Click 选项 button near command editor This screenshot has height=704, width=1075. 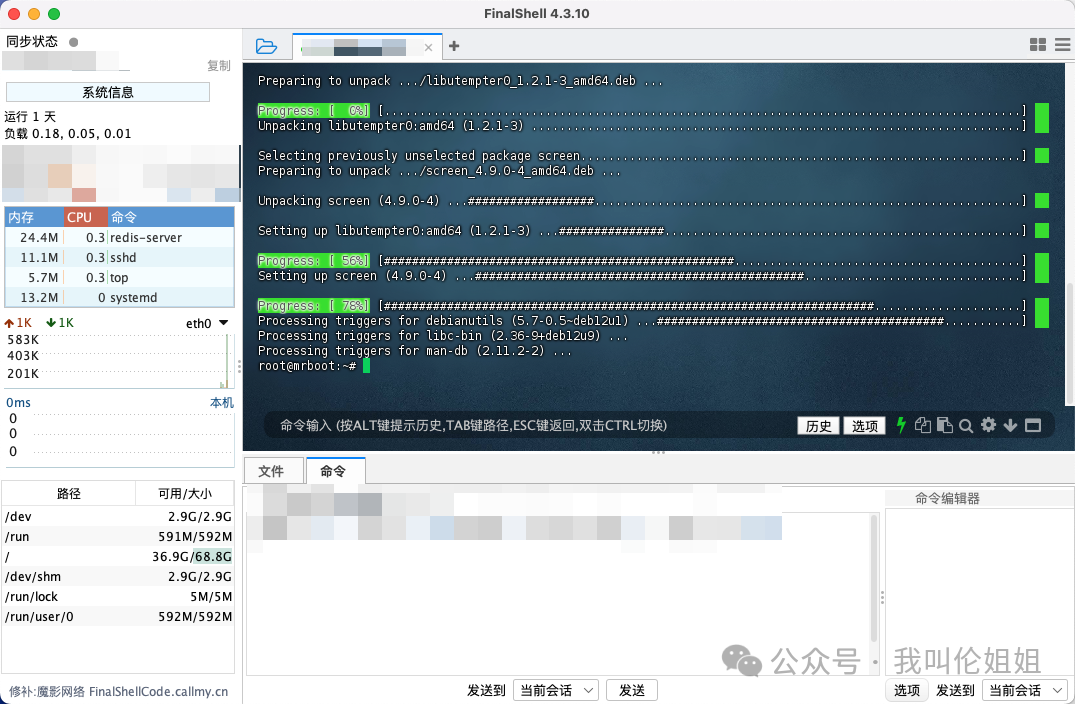(906, 690)
